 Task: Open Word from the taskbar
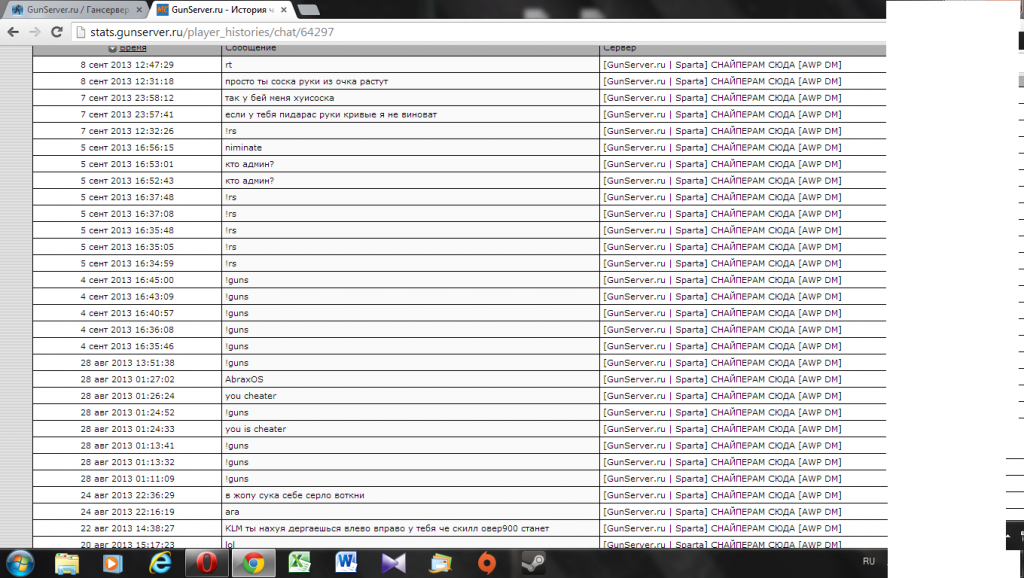click(x=346, y=563)
